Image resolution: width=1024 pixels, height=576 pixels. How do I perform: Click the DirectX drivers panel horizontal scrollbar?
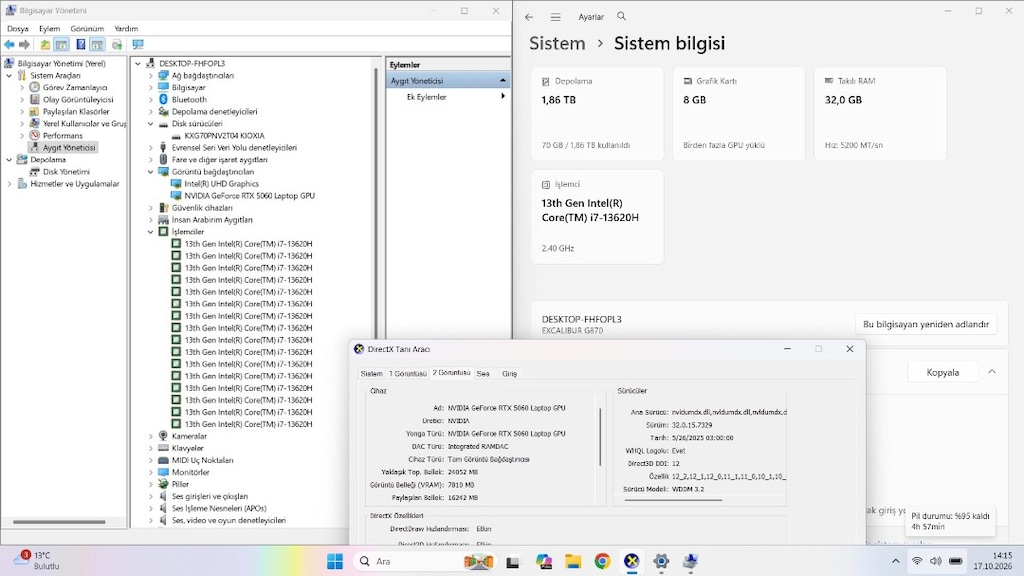(673, 500)
